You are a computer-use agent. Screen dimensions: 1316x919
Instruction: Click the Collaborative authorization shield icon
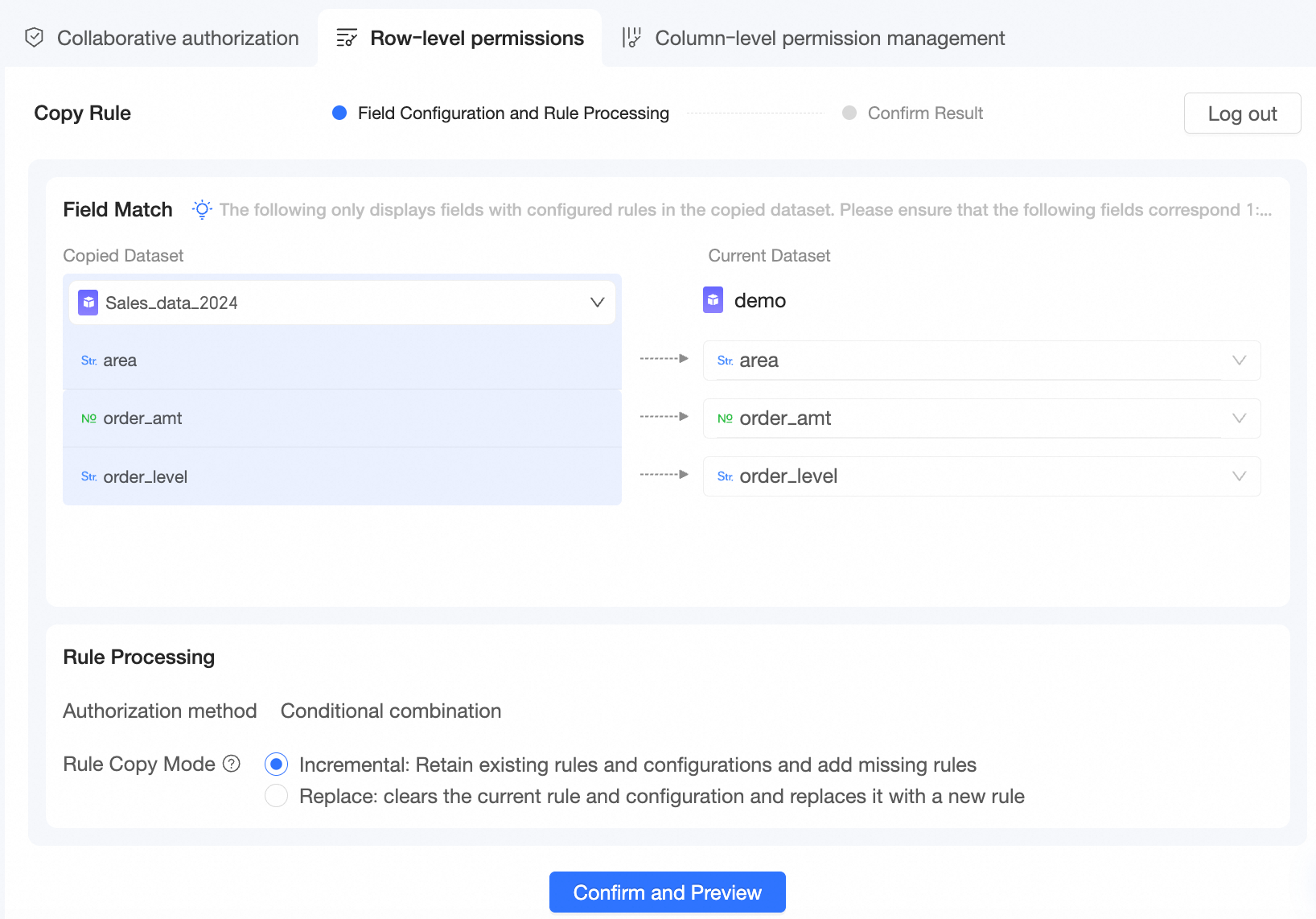tap(34, 38)
